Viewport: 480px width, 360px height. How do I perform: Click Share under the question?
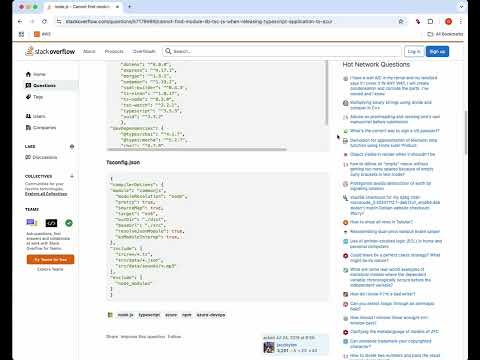(112, 337)
